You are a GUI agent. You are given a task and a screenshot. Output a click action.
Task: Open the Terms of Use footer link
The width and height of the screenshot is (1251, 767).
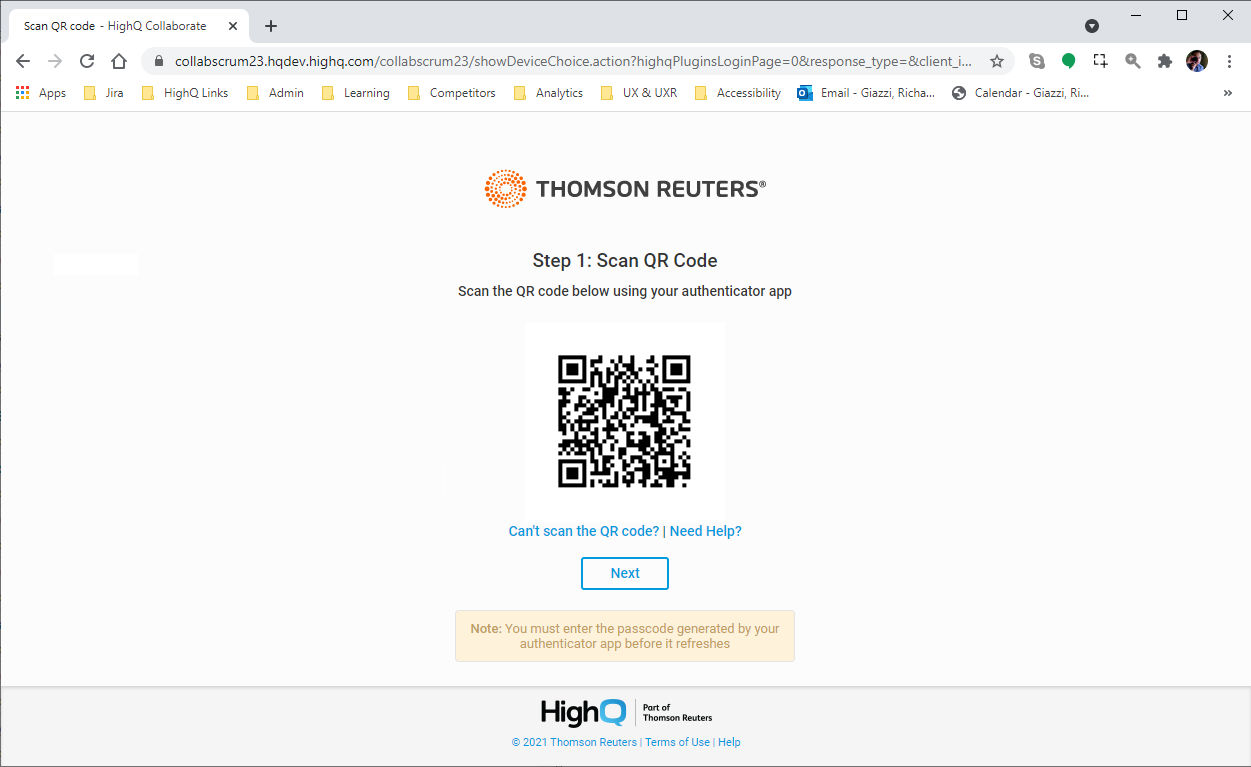(x=677, y=742)
